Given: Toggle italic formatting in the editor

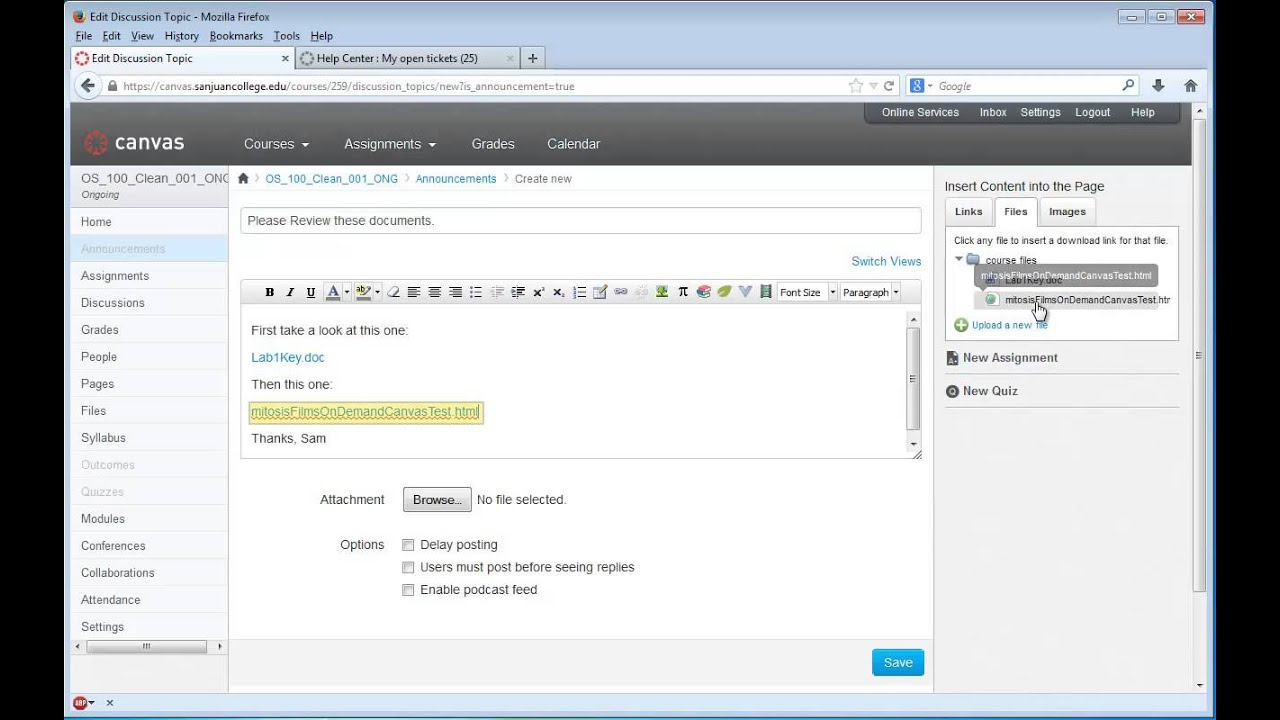Looking at the screenshot, I should pyautogui.click(x=290, y=292).
